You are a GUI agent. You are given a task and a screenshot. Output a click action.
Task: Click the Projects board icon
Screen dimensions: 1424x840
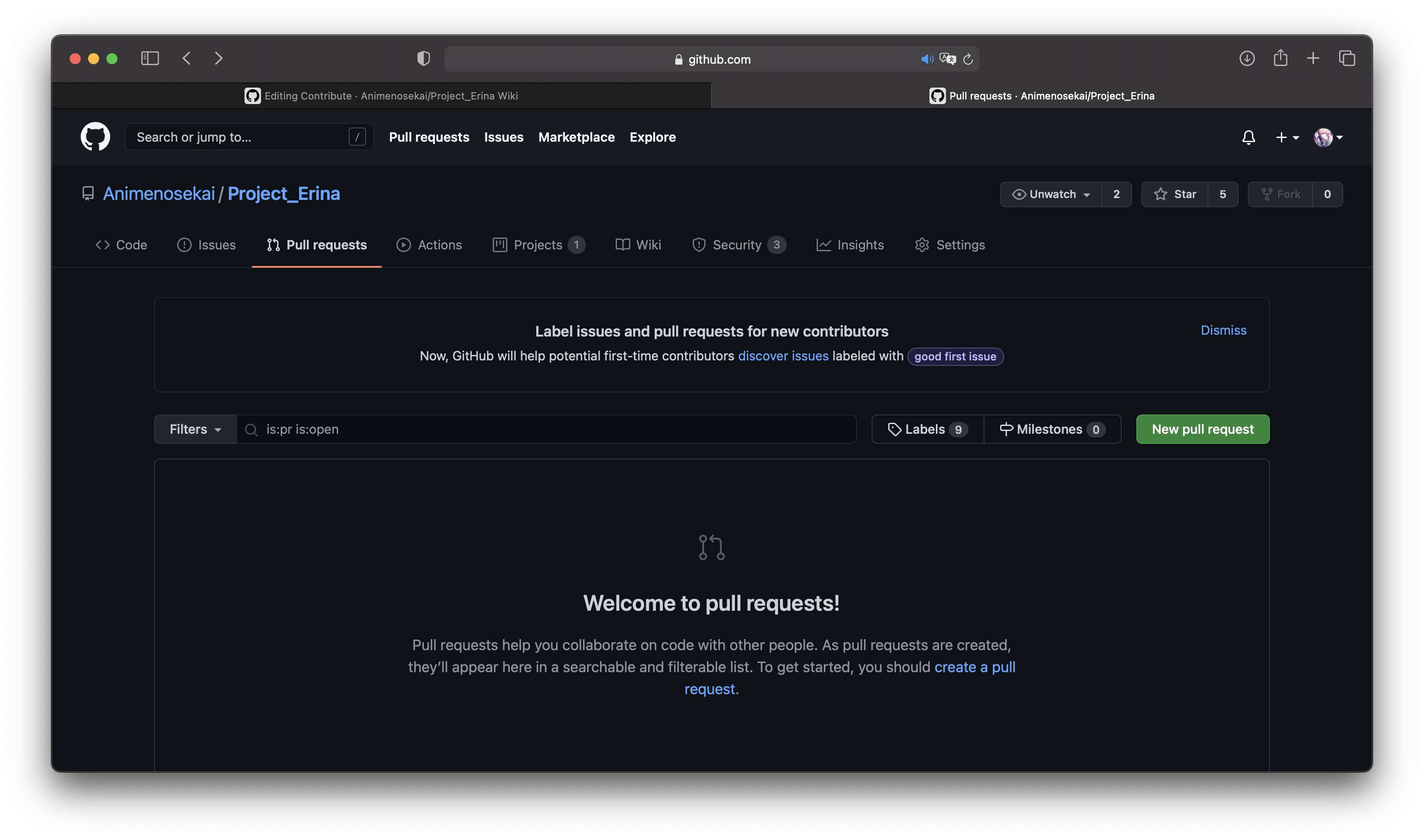(500, 245)
